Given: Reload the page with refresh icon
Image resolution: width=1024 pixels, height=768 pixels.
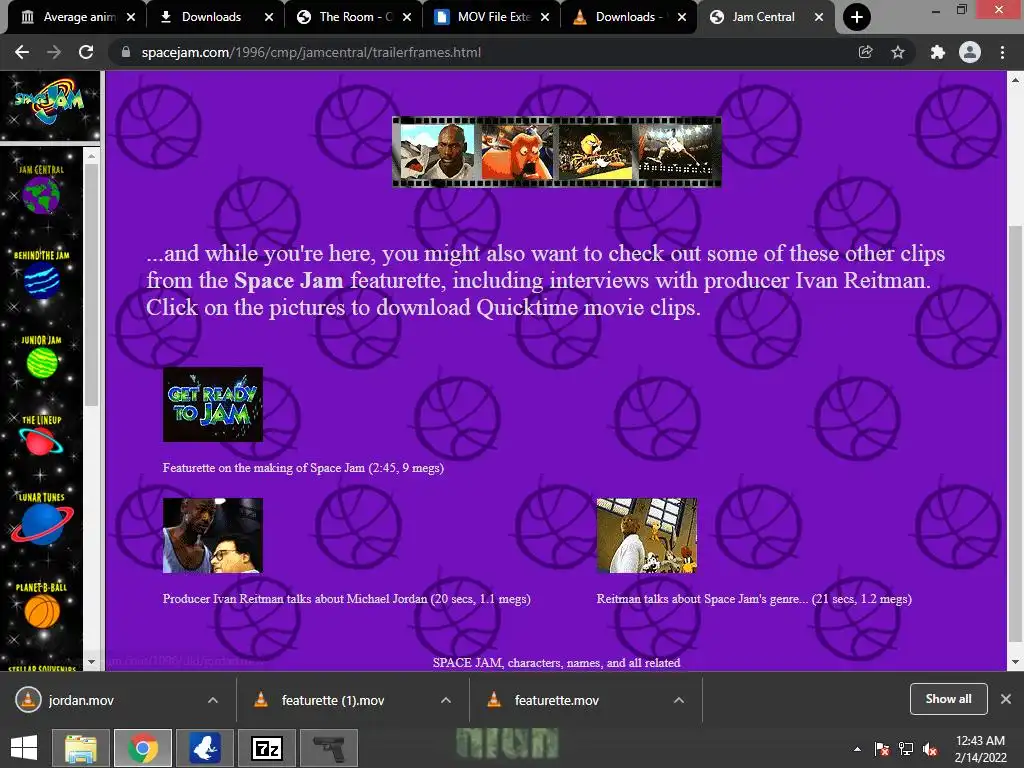Looking at the screenshot, I should pos(86,52).
